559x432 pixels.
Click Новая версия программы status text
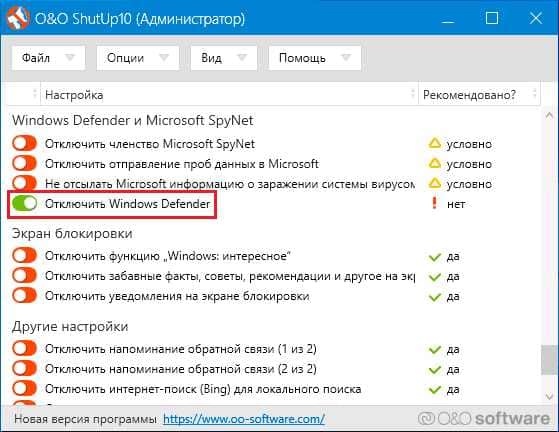(x=85, y=419)
